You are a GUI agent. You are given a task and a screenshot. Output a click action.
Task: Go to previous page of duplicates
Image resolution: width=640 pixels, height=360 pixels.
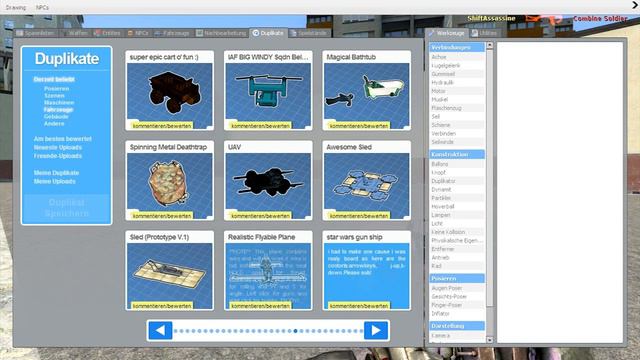tap(160, 330)
